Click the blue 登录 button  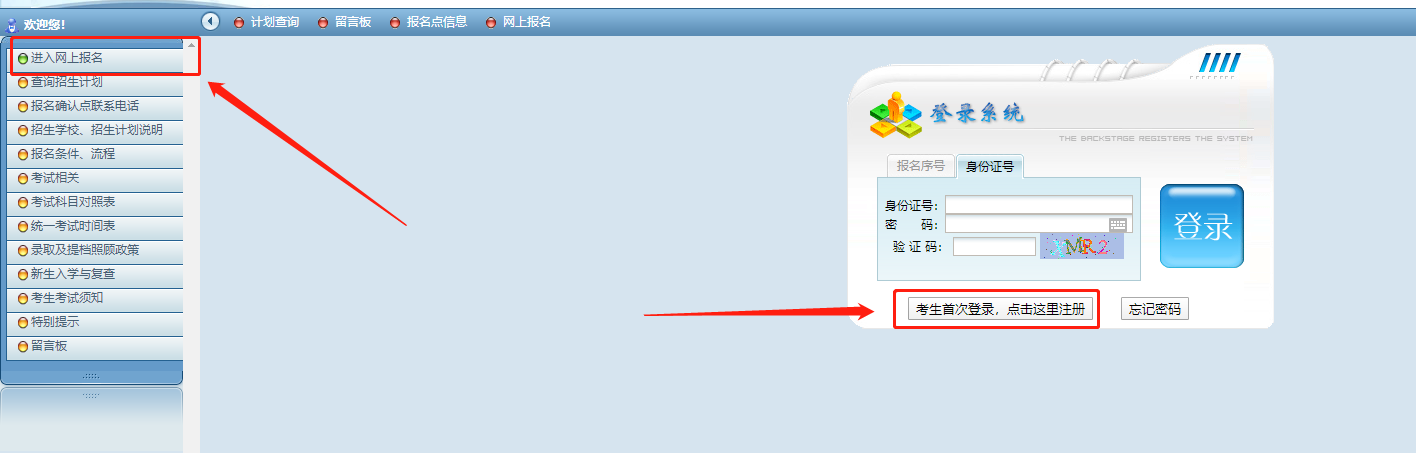(1202, 226)
